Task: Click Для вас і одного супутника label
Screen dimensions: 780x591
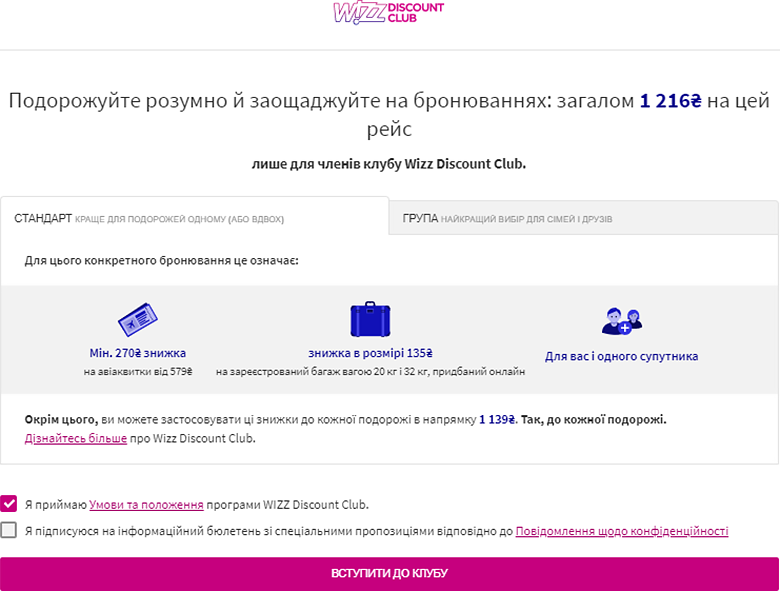Action: pos(621,356)
